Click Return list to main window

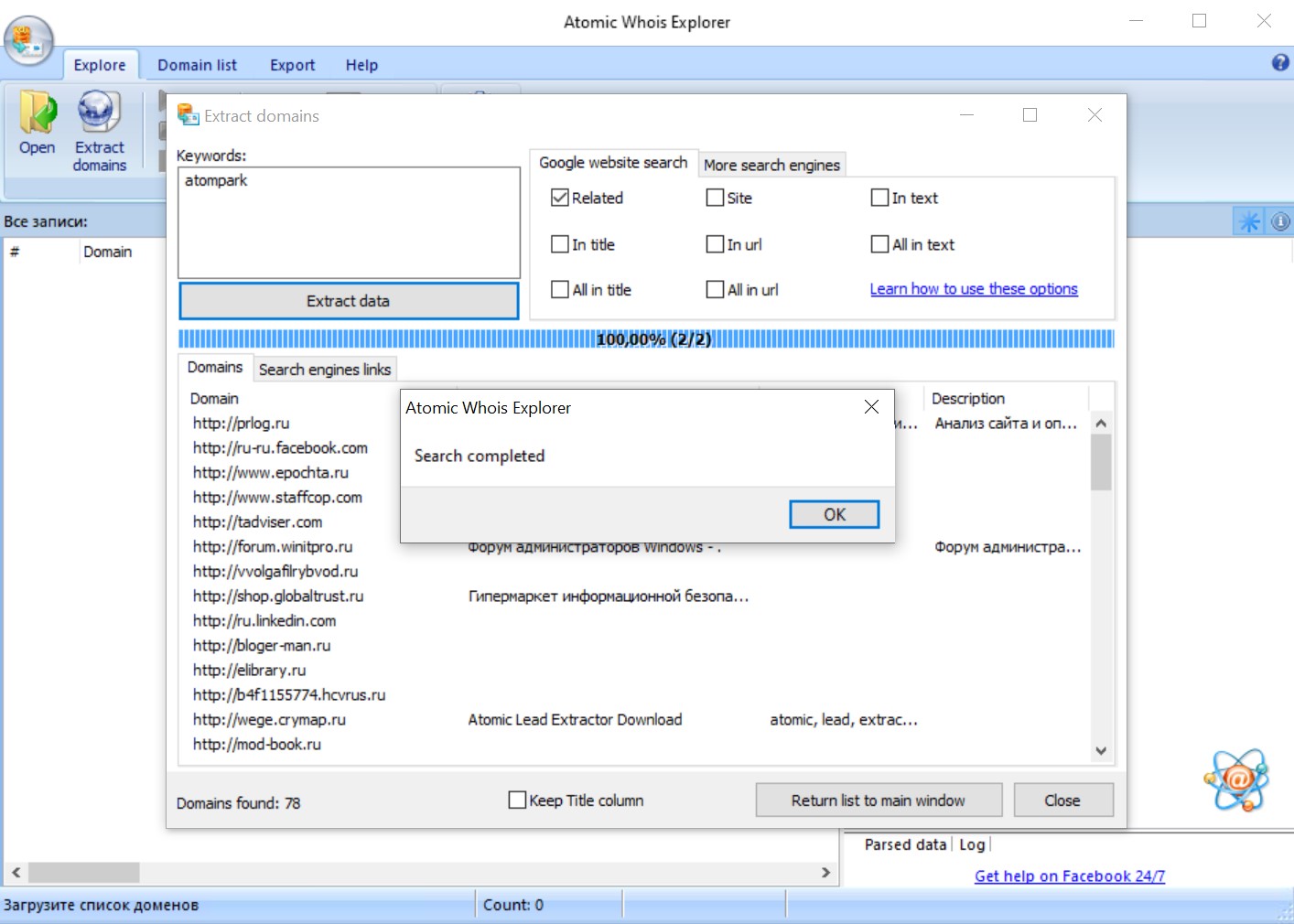tap(879, 800)
